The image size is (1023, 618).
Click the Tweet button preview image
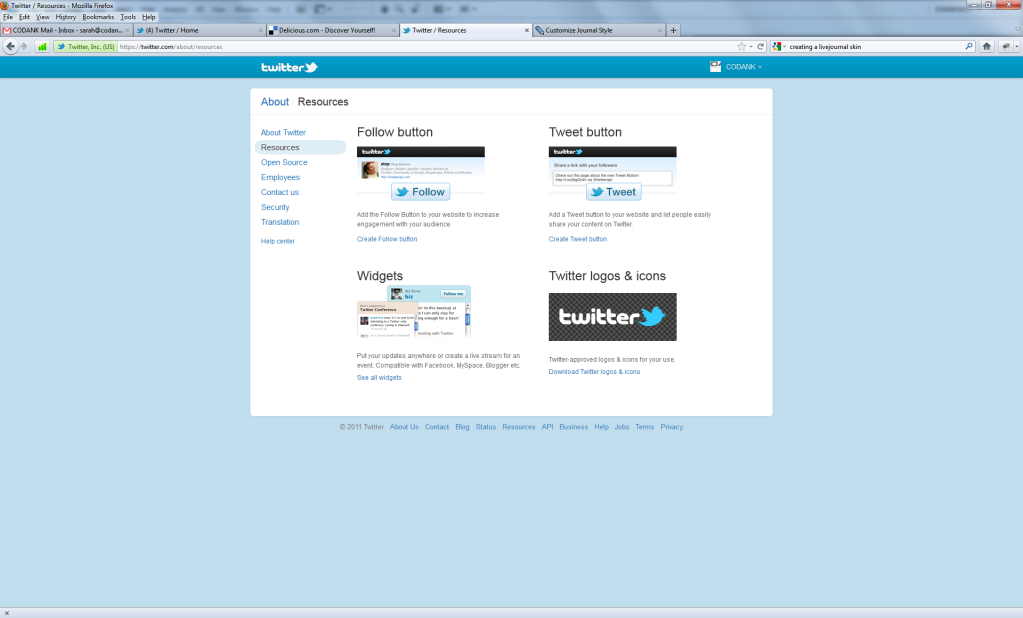tap(613, 174)
